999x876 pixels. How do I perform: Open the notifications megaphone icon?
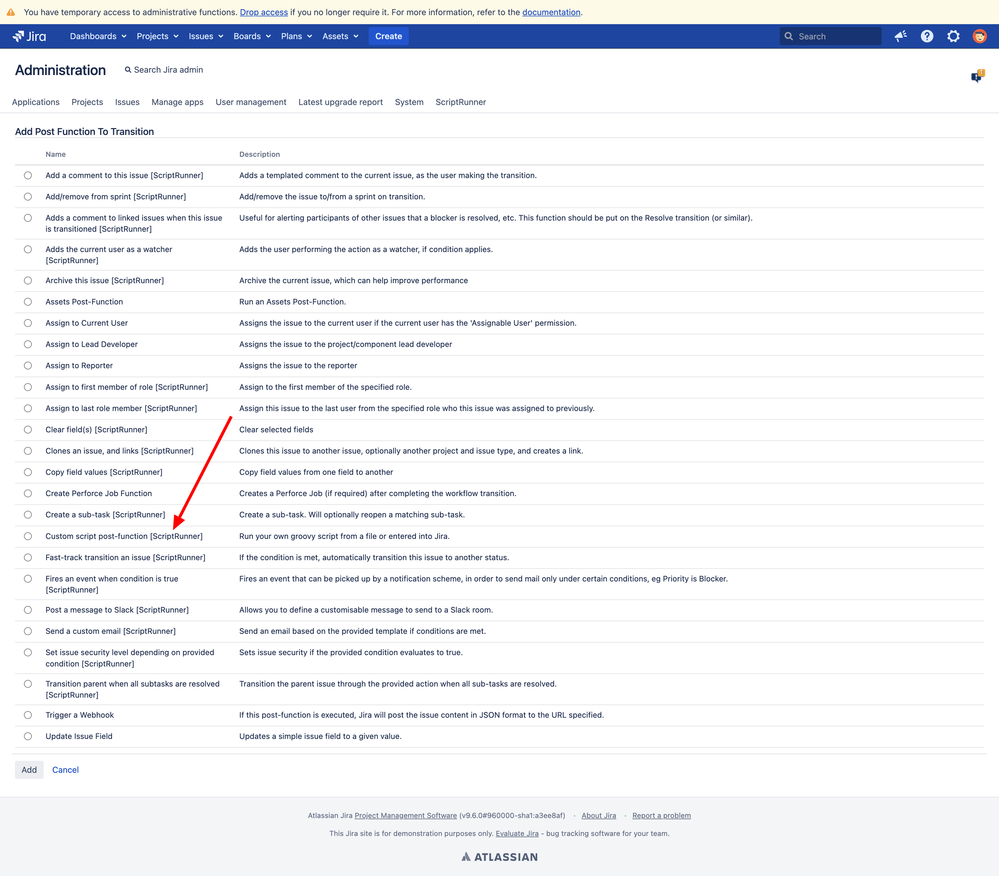click(900, 36)
